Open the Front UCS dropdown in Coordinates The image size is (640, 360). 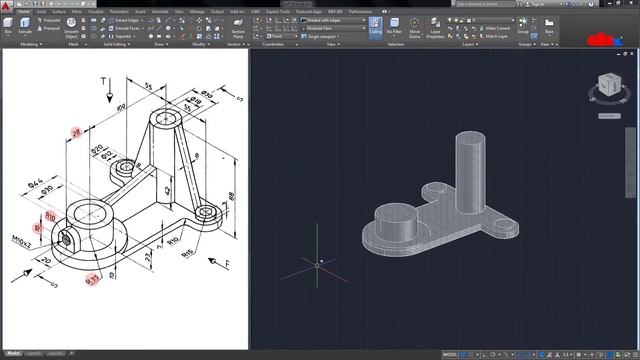282,36
